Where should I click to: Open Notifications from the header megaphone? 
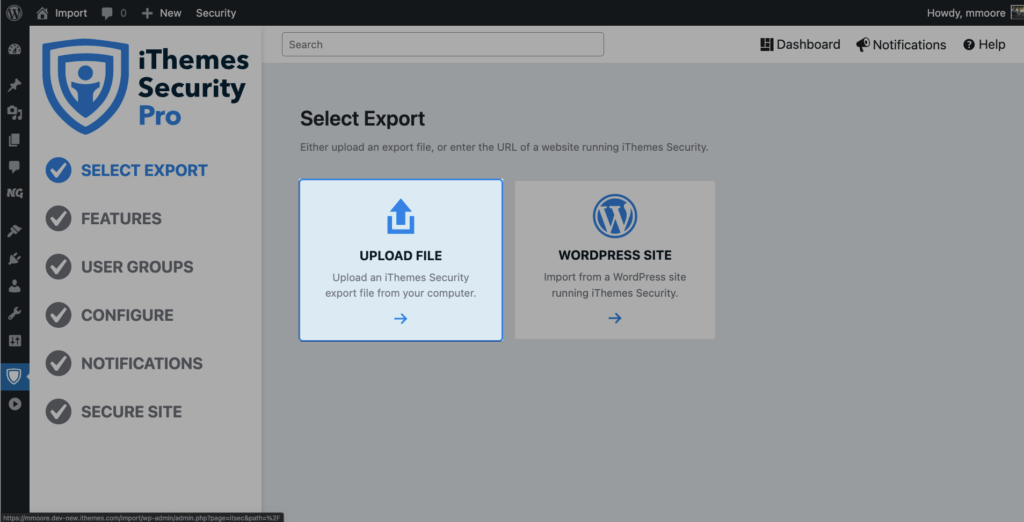pos(901,44)
